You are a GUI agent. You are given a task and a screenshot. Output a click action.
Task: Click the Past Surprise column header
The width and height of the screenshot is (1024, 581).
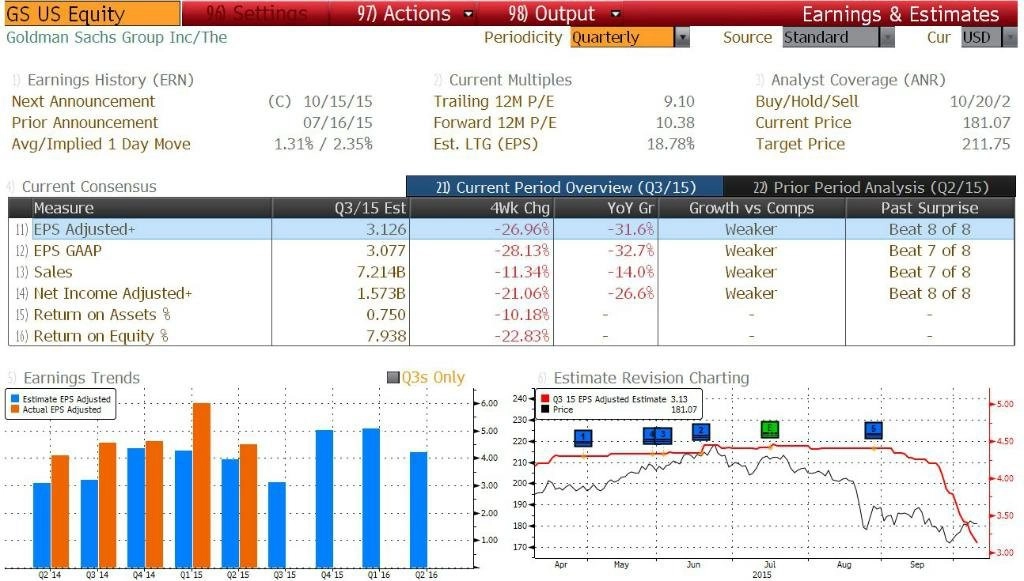[929, 208]
